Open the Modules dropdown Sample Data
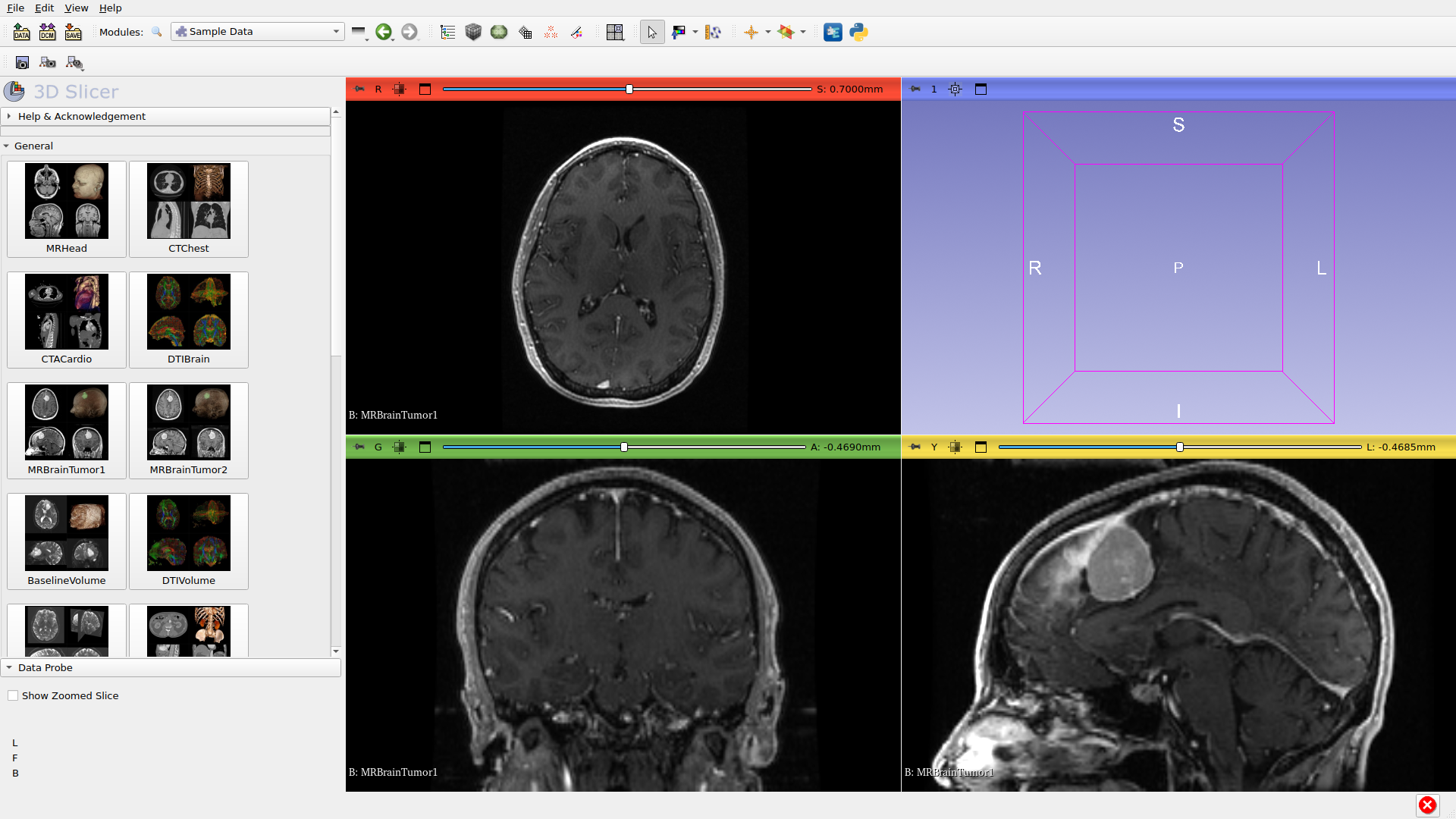The height and width of the screenshot is (819, 1456). (258, 32)
